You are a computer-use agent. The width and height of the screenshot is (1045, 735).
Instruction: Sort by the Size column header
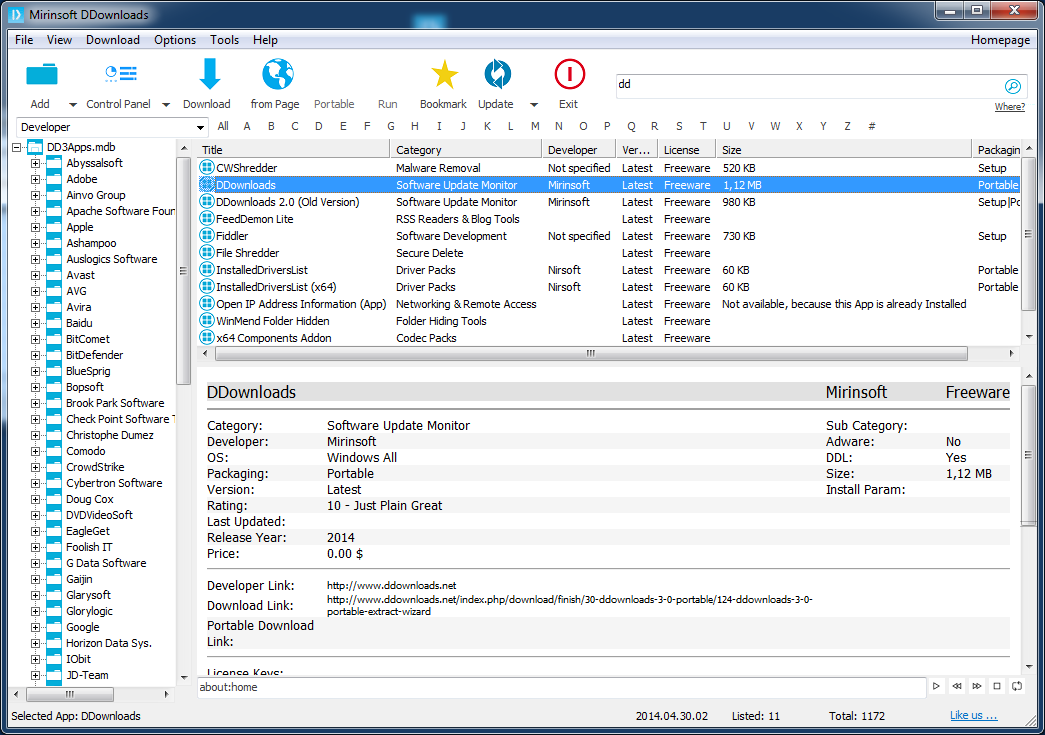click(x=844, y=150)
